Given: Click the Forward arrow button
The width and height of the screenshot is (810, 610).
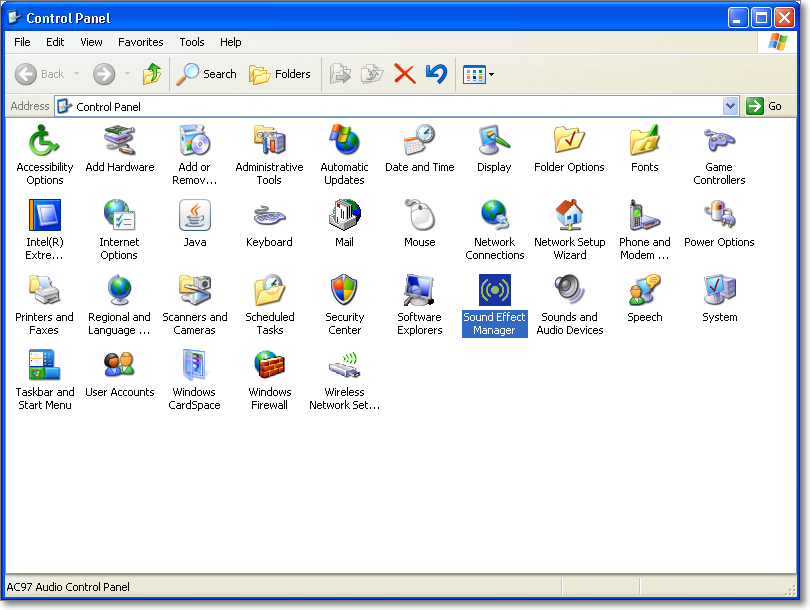Looking at the screenshot, I should click(104, 74).
